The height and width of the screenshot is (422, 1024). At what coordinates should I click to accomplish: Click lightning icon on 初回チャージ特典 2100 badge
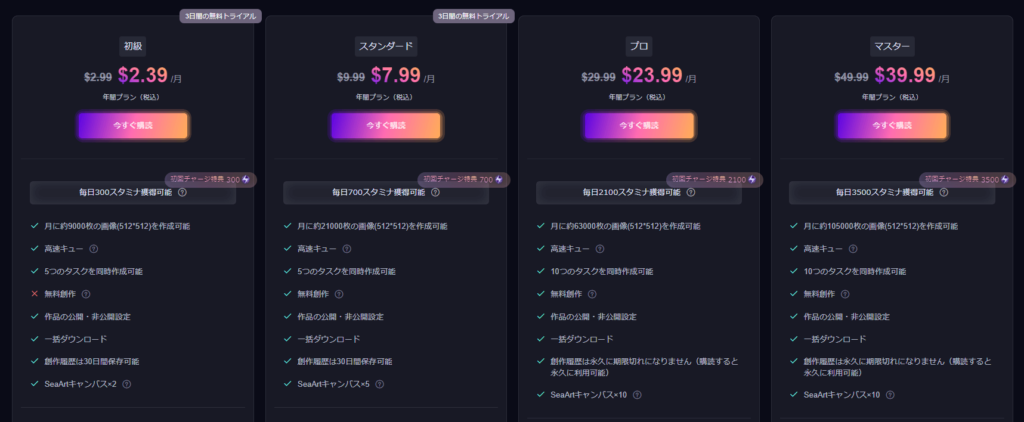pyautogui.click(x=752, y=180)
